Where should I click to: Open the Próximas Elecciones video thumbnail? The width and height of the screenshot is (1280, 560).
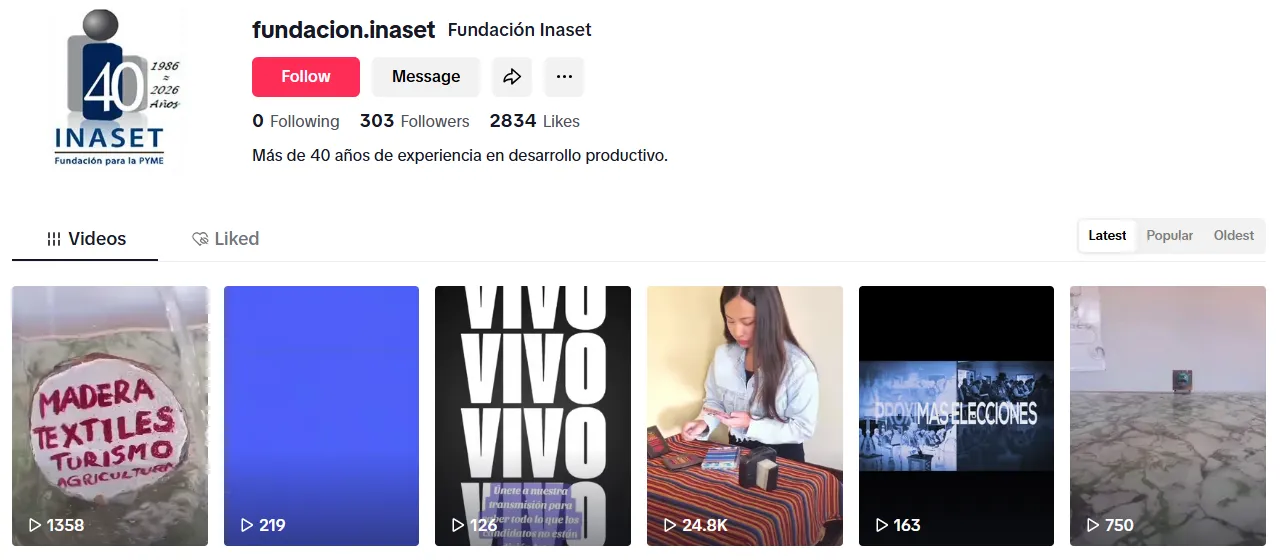pos(956,416)
